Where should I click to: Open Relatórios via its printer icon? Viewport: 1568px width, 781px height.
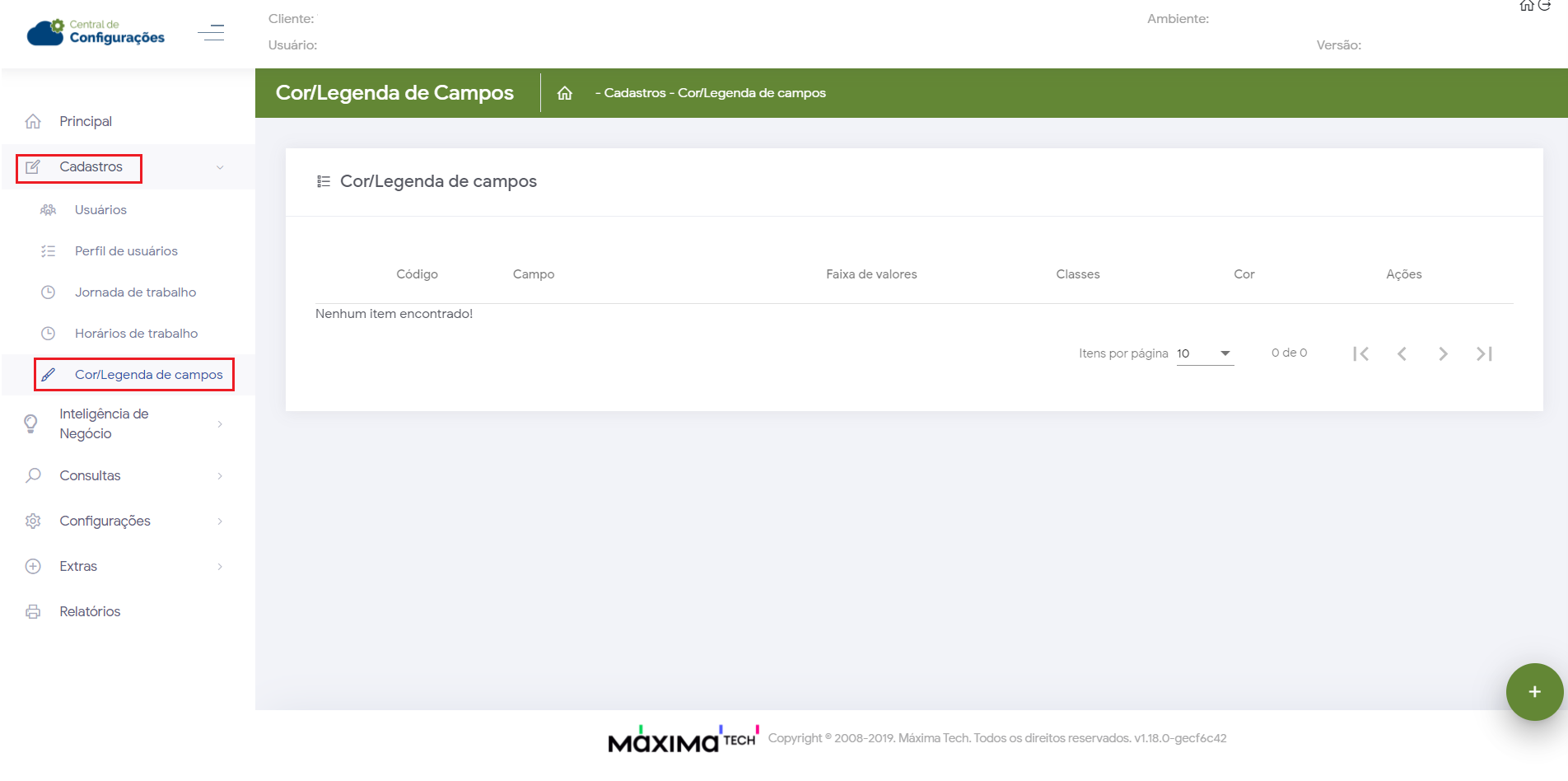[33, 611]
